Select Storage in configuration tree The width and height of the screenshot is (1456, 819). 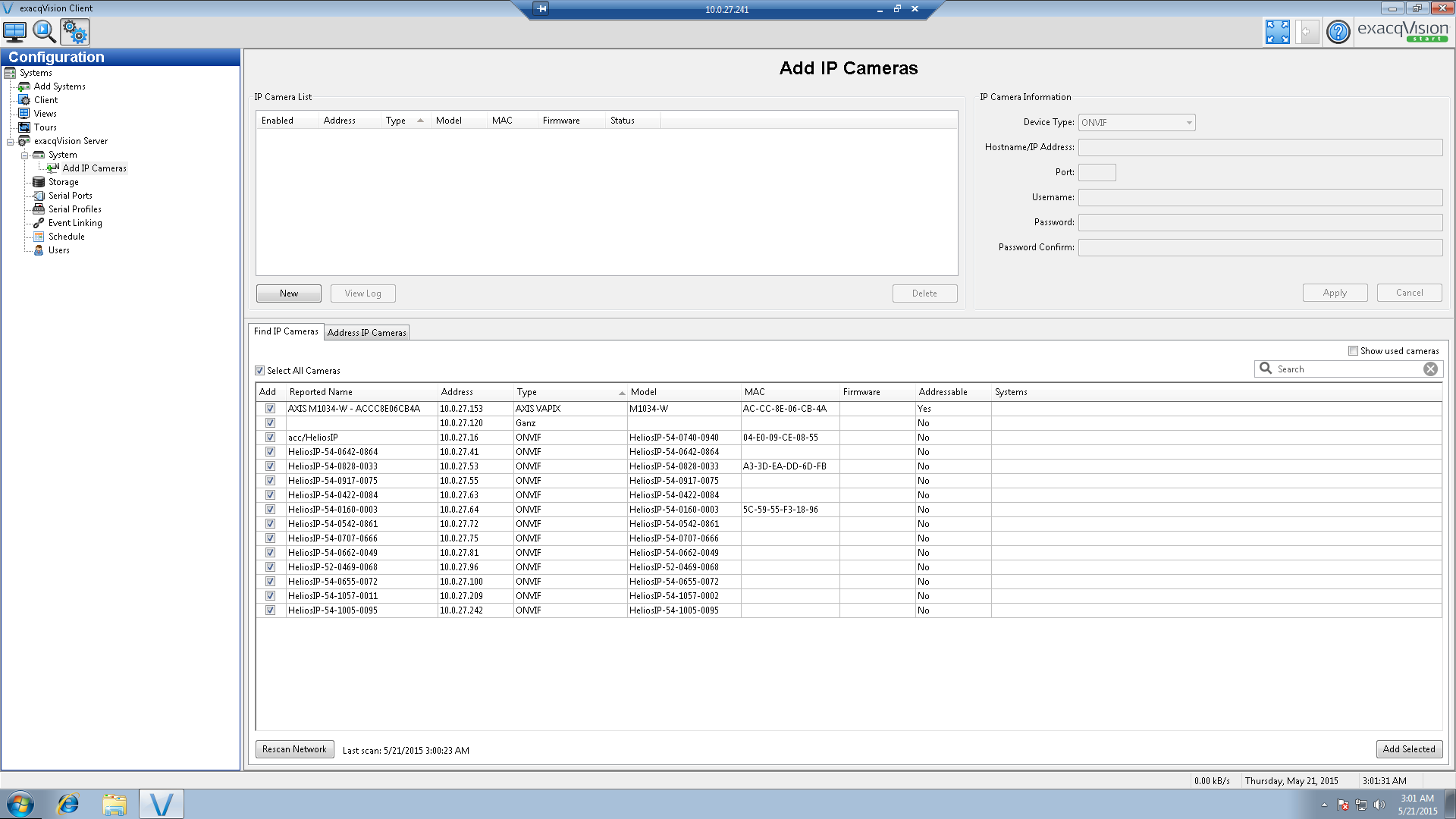tap(64, 182)
